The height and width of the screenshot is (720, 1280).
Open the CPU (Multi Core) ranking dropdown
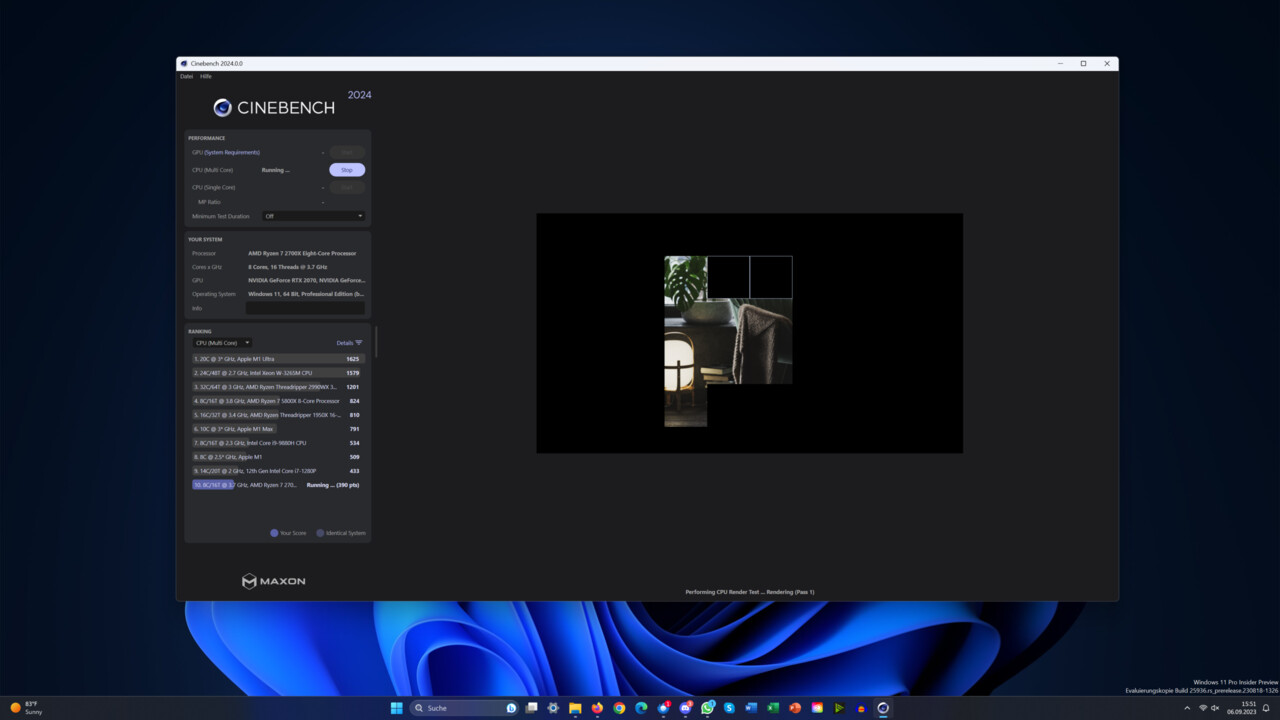pyautogui.click(x=222, y=343)
